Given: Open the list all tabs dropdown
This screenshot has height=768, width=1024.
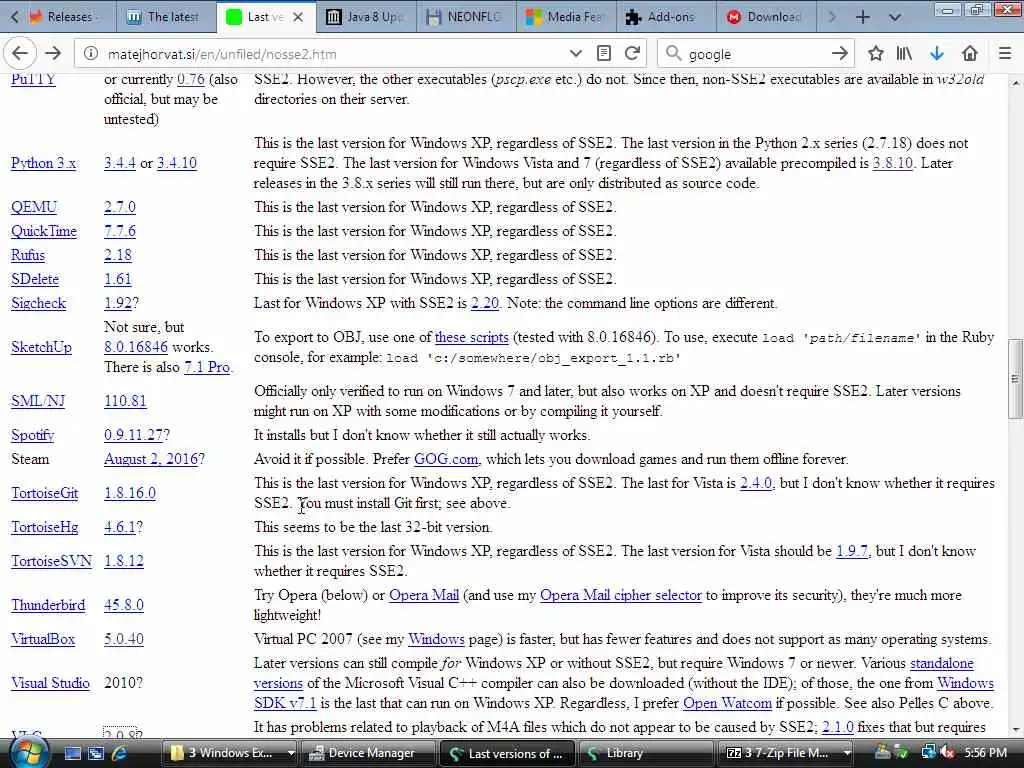Looking at the screenshot, I should coord(895,17).
